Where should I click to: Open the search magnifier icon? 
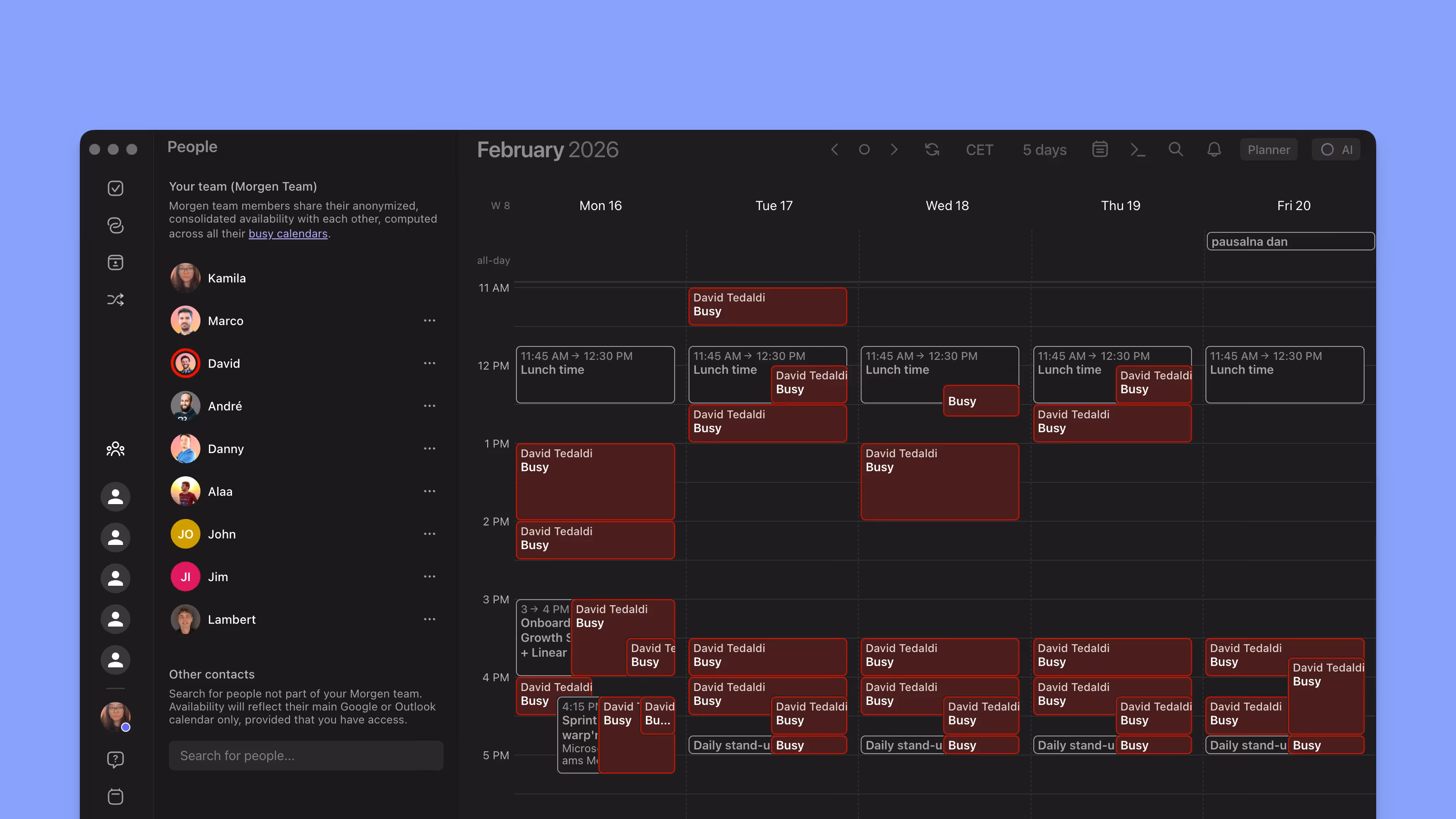pos(1176,150)
